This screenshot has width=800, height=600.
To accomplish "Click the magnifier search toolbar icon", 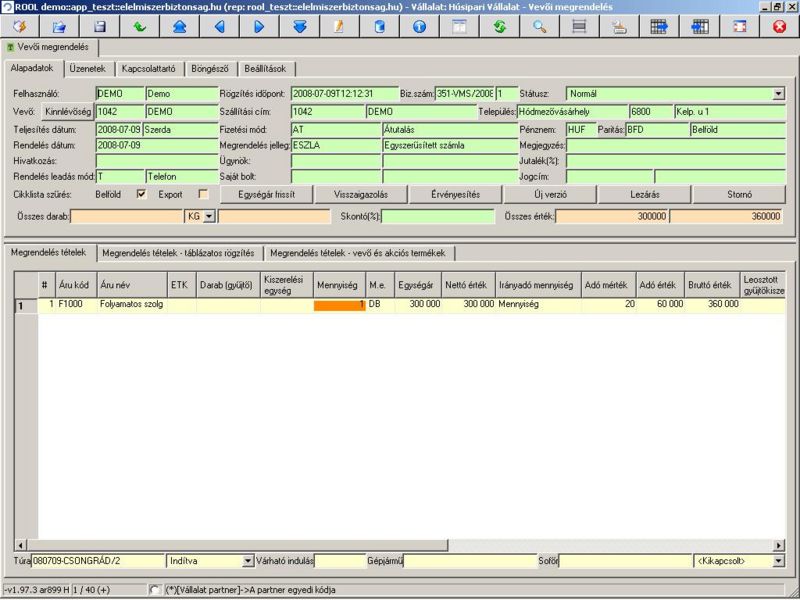I will click(539, 26).
